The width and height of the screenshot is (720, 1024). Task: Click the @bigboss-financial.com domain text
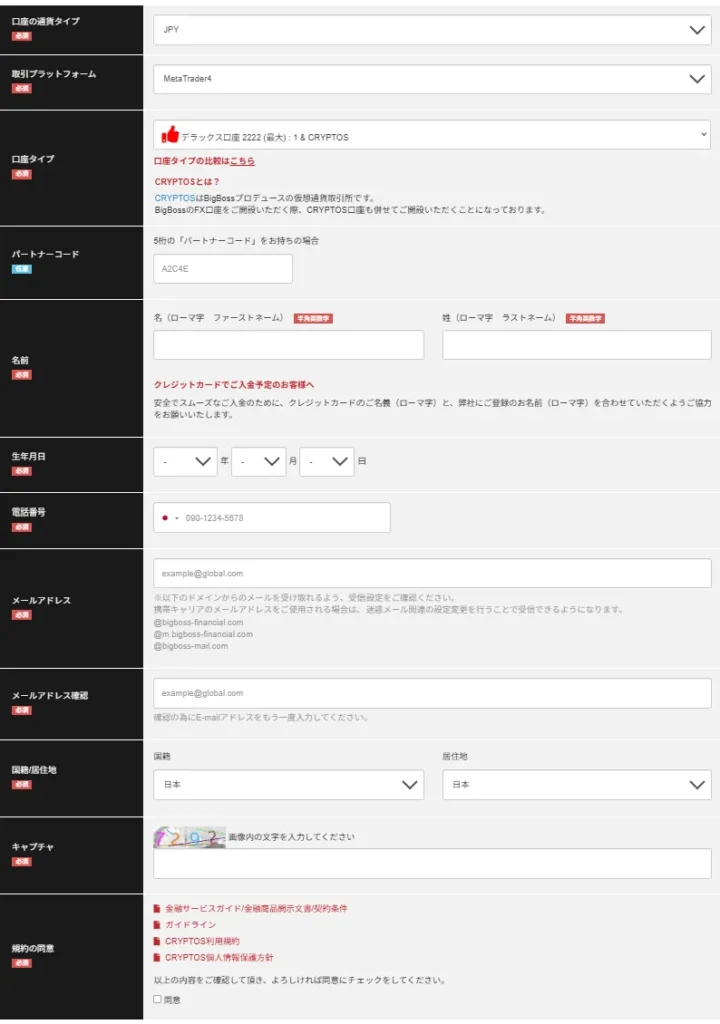click(199, 622)
